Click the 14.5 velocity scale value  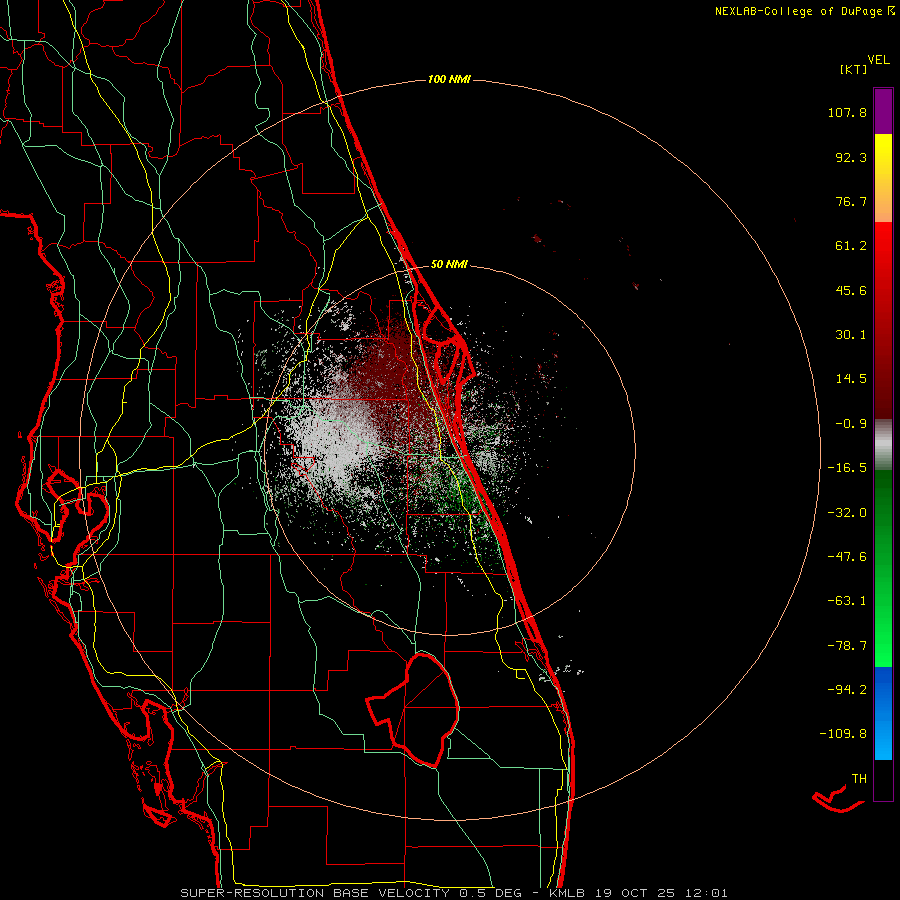851,379
